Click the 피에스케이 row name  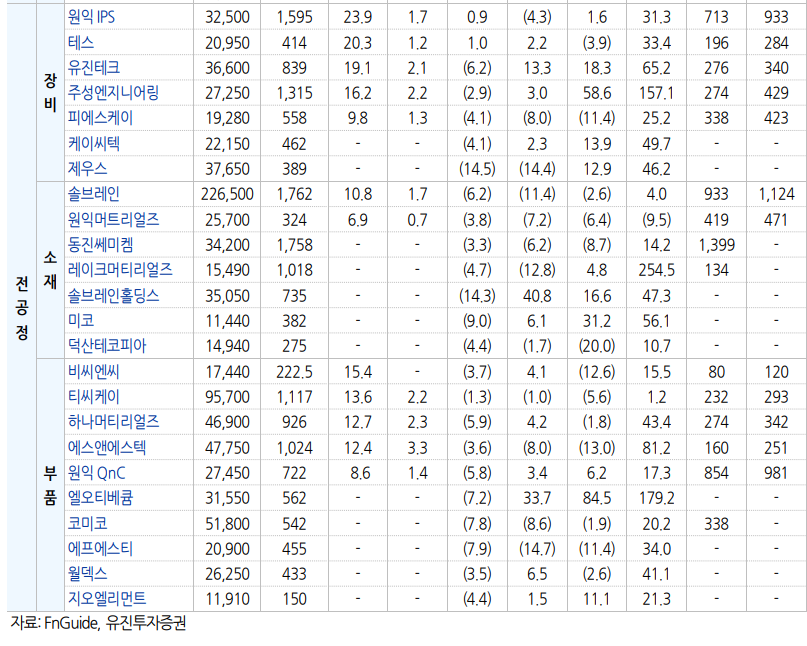pos(100,118)
